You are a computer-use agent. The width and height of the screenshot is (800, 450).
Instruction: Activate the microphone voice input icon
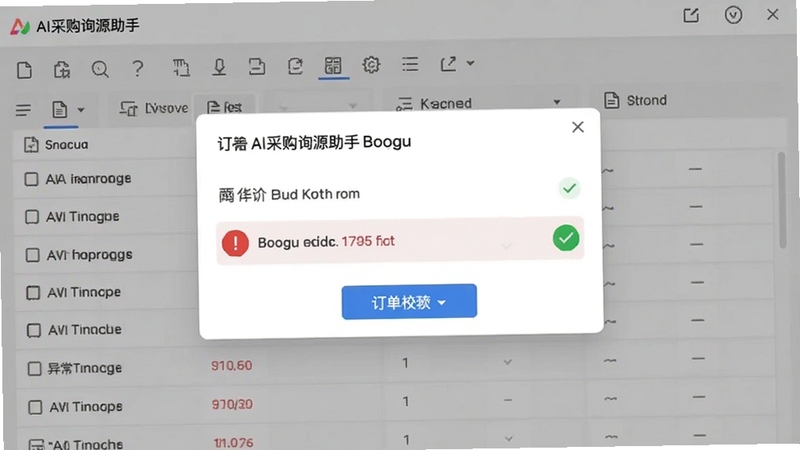[219, 67]
